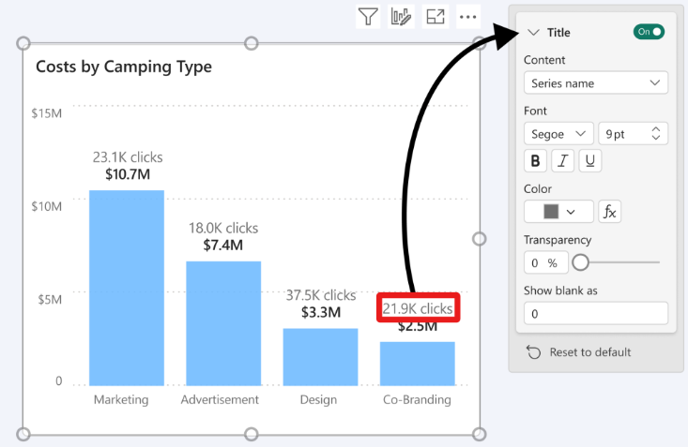The width and height of the screenshot is (688, 447).
Task: Open the Color swatch picker dropdown
Action: (559, 212)
